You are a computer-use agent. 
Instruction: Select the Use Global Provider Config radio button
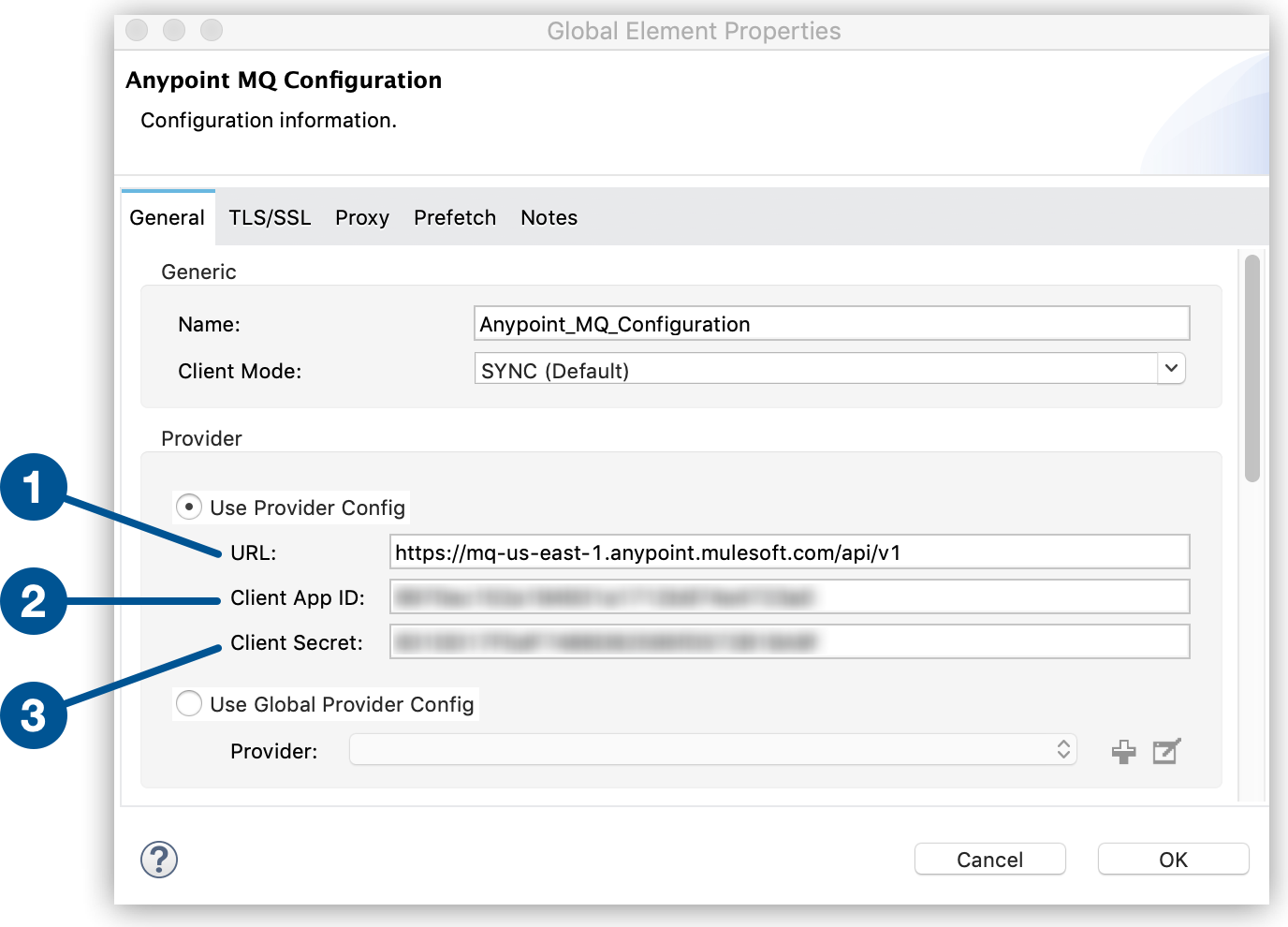tap(188, 703)
